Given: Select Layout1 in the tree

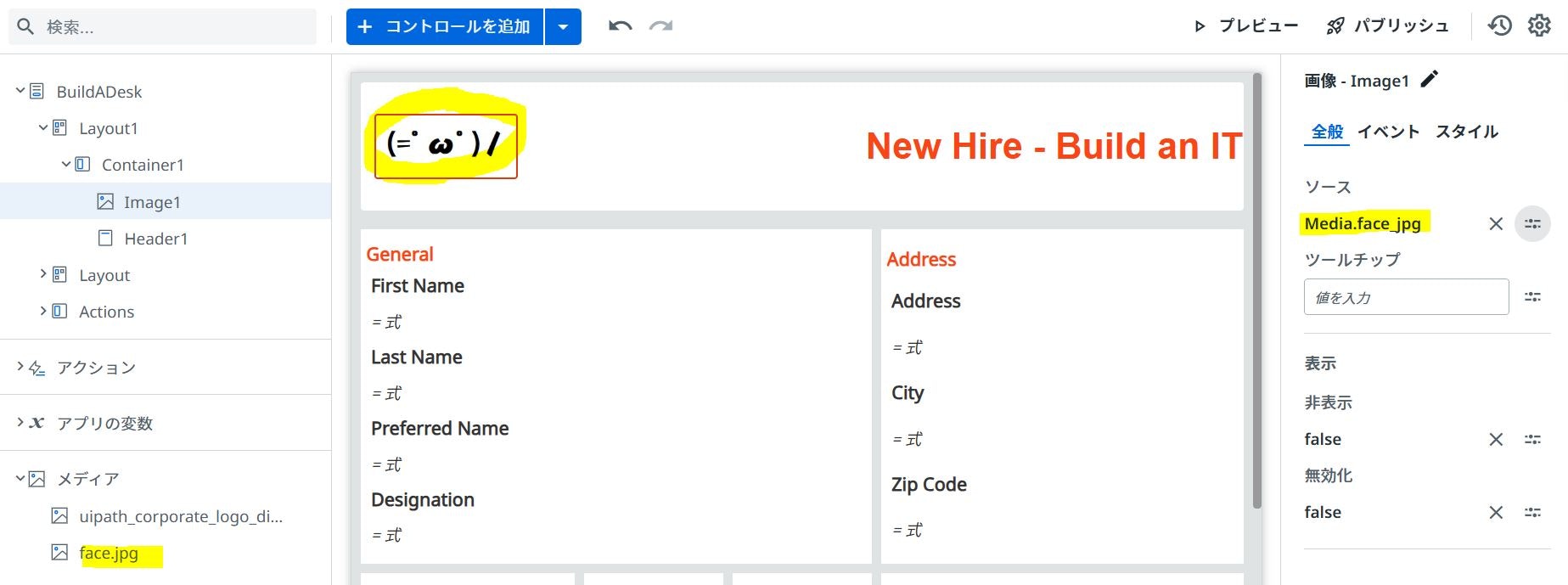Looking at the screenshot, I should coord(109,128).
